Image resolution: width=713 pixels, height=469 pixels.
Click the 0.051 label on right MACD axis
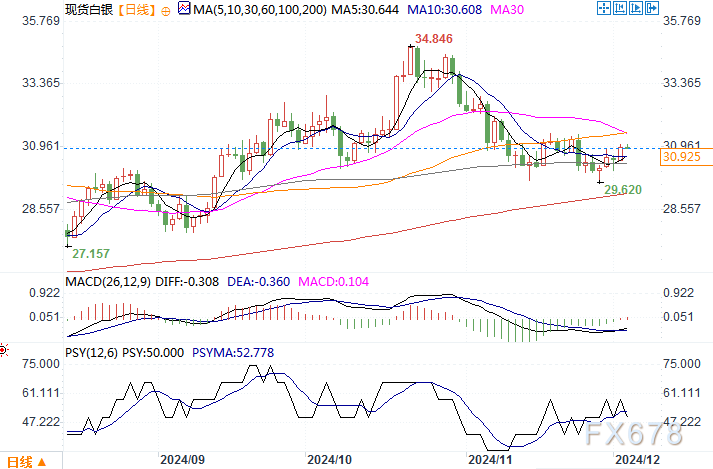pyautogui.click(x=678, y=317)
